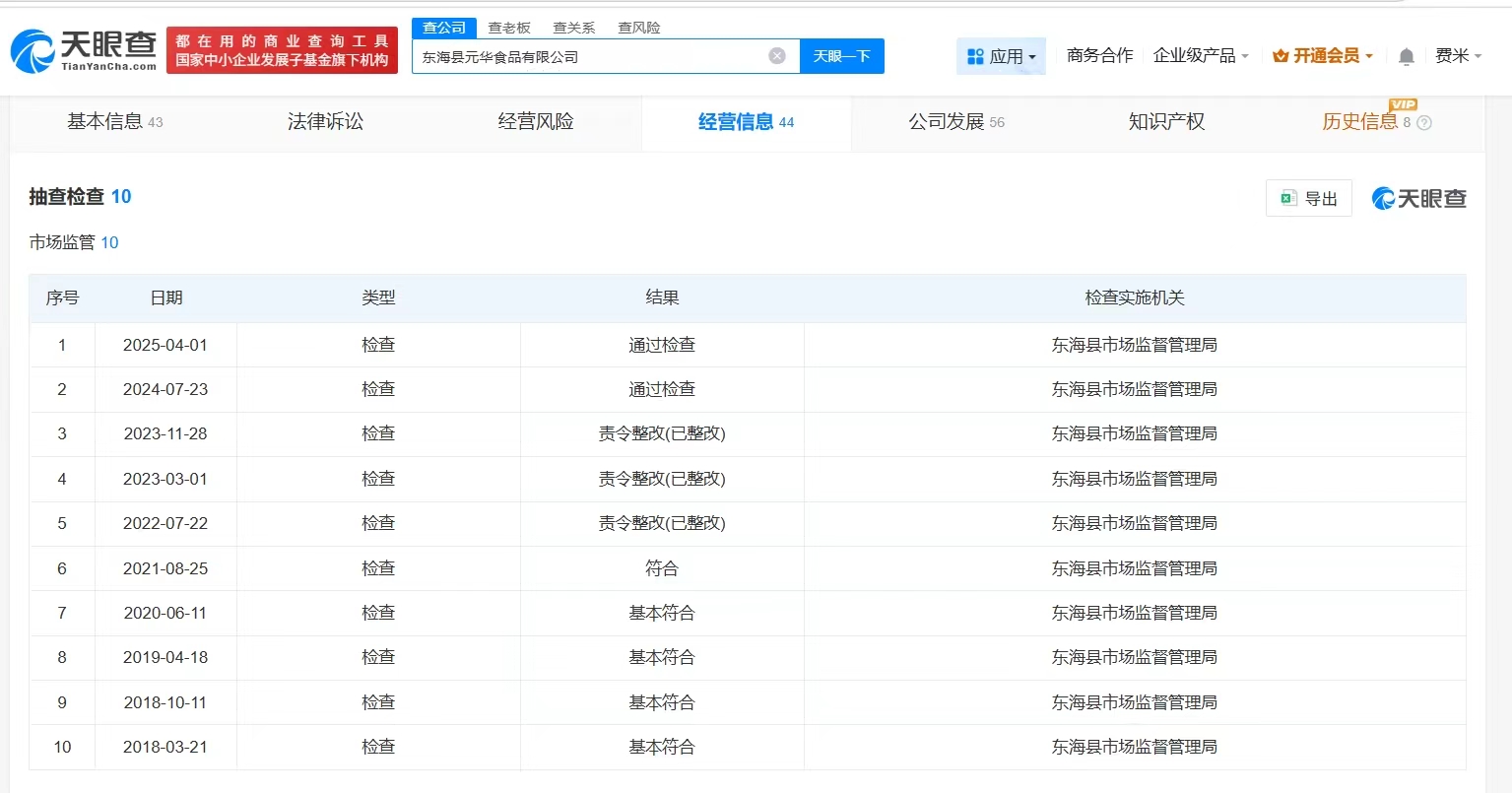Click the date 2025-04-01
The width and height of the screenshot is (1512, 793).
tap(165, 345)
